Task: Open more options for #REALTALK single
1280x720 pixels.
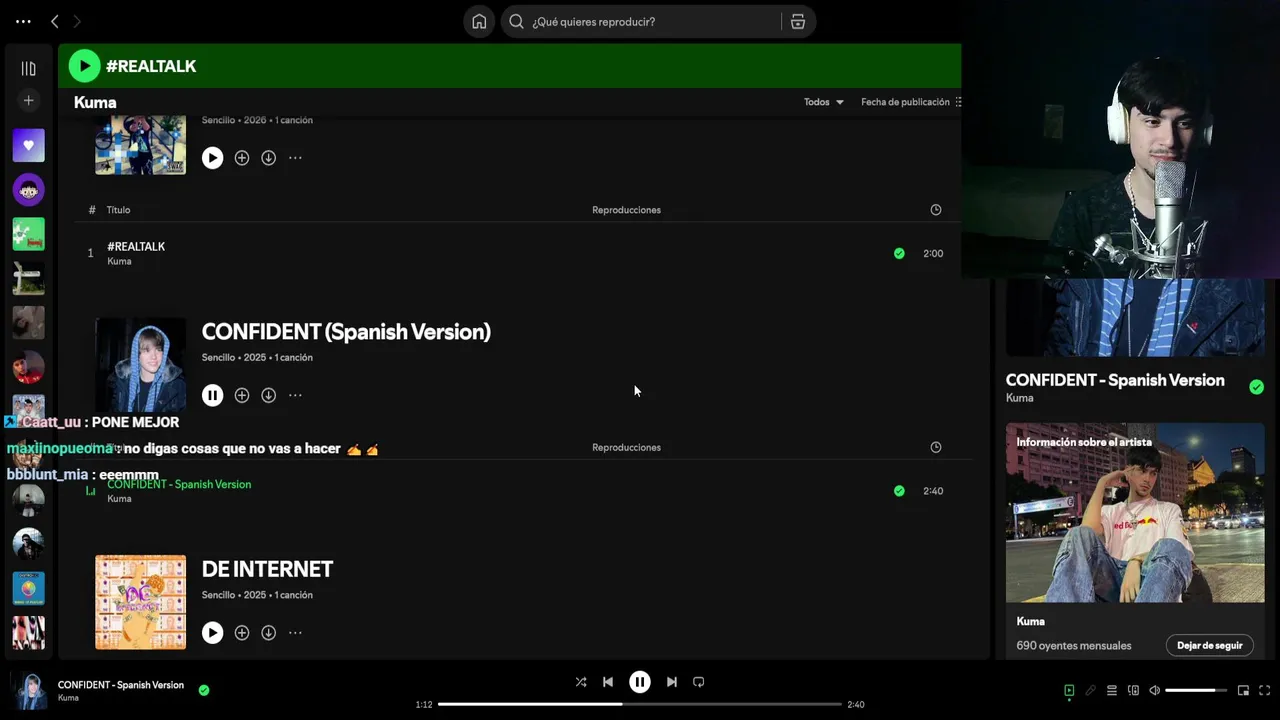Action: (x=295, y=158)
